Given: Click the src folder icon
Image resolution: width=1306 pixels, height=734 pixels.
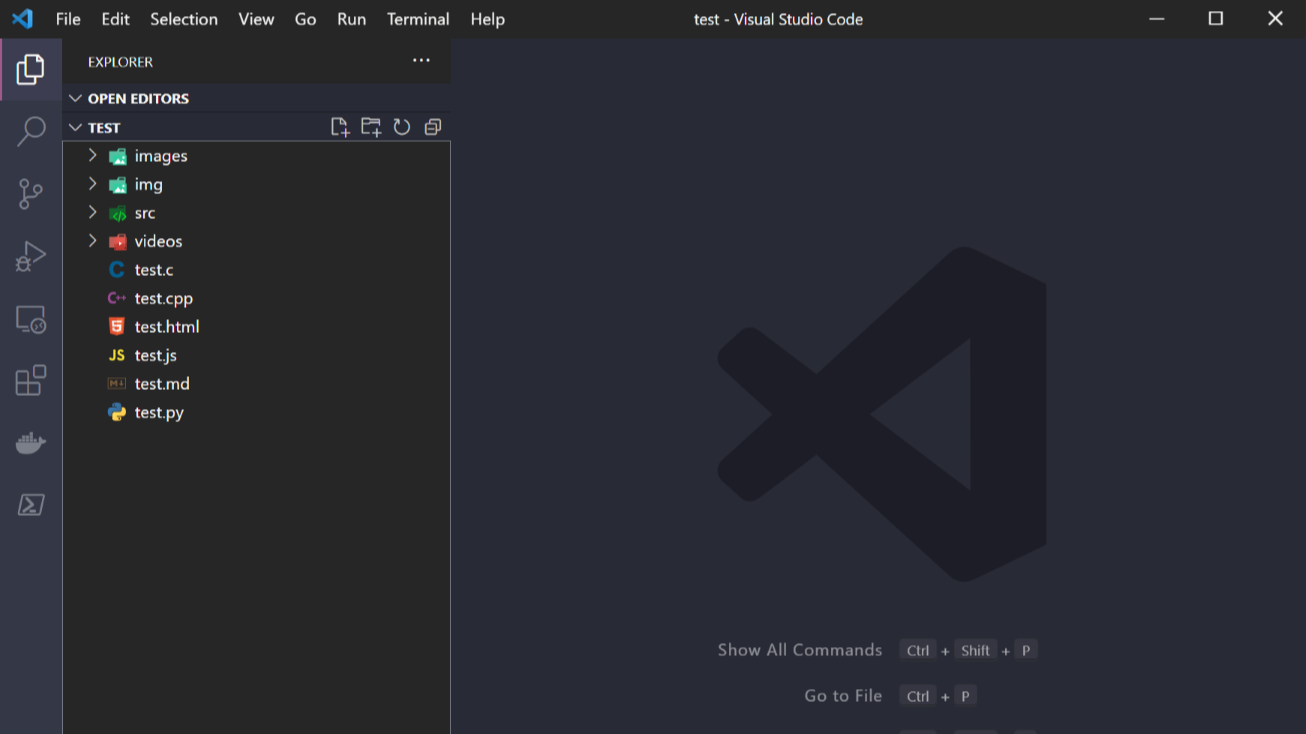Looking at the screenshot, I should coord(117,213).
